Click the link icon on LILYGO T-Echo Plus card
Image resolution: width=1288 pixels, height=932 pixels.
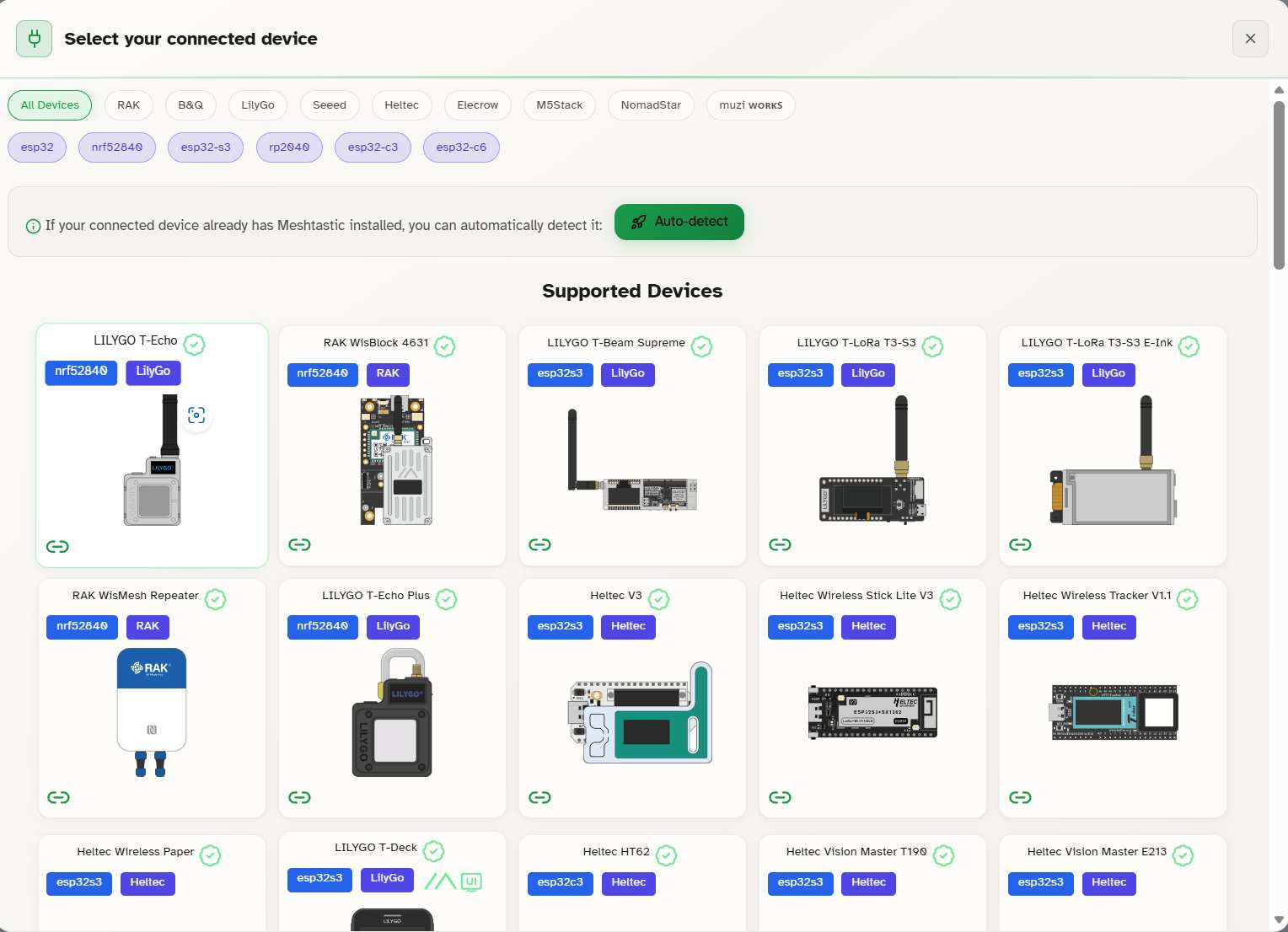pyautogui.click(x=299, y=797)
